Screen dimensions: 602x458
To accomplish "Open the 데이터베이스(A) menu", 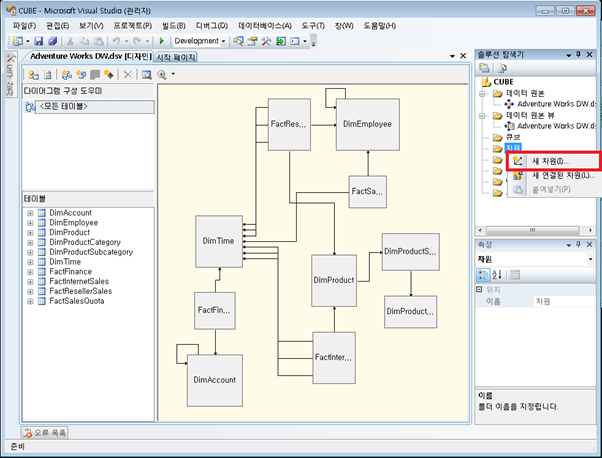I will (x=265, y=26).
